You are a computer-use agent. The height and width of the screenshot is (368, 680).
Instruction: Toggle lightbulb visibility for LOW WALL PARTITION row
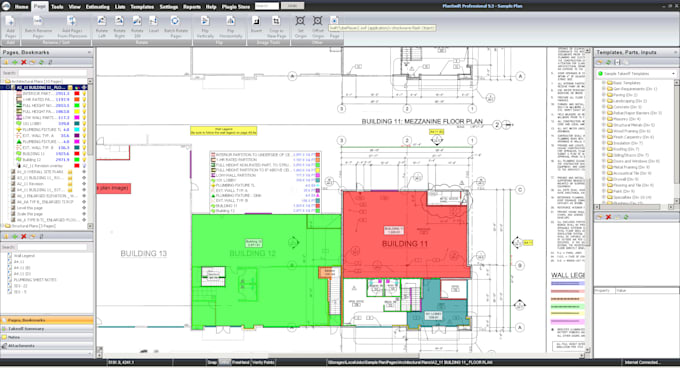[x=84, y=117]
